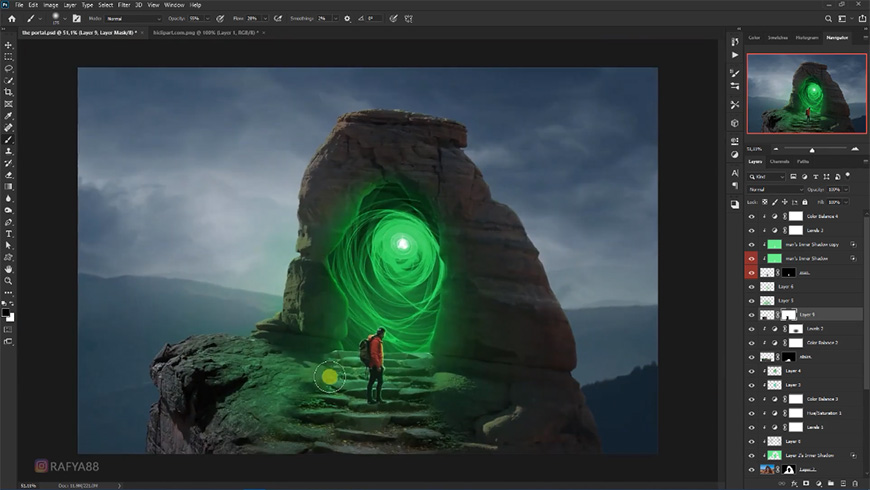Viewport: 870px width, 490px height.
Task: Select the Move tool
Action: (x=8, y=45)
